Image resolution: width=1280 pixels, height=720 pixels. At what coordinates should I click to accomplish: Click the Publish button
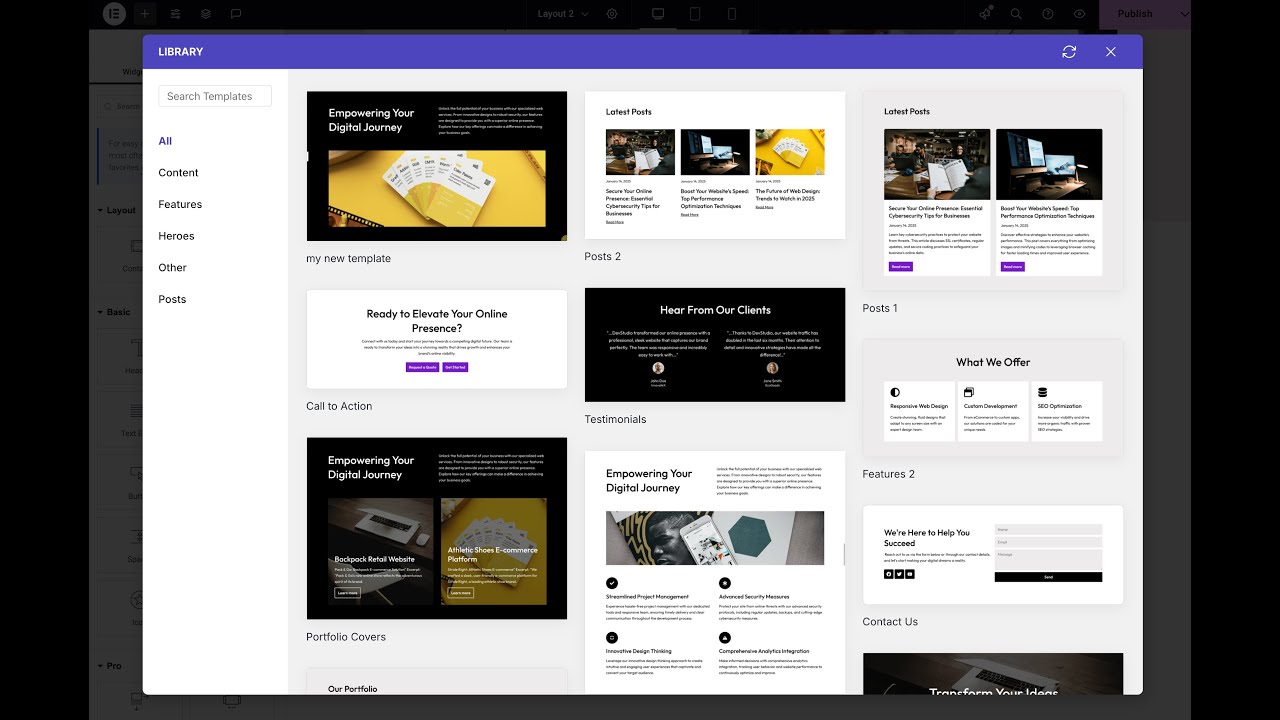pyautogui.click(x=1135, y=14)
